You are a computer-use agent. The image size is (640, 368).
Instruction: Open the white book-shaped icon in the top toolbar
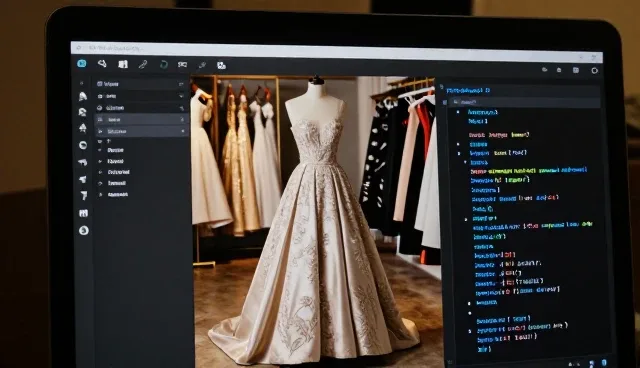point(123,64)
